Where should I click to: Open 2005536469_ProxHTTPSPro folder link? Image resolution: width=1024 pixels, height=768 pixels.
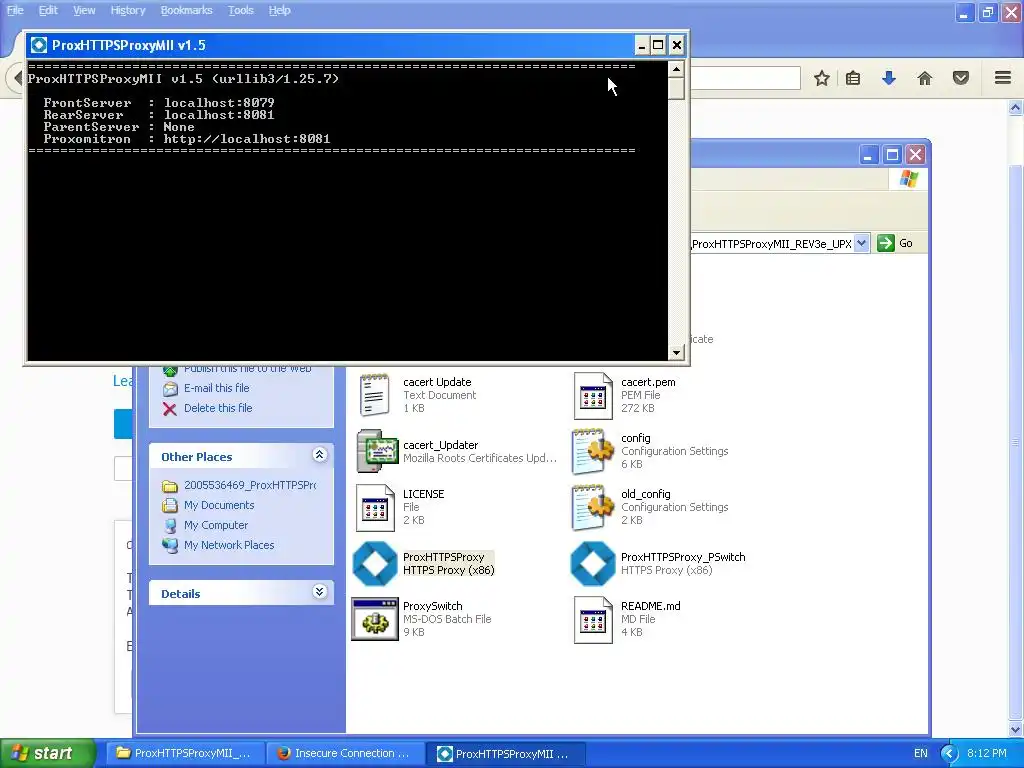[x=250, y=485]
